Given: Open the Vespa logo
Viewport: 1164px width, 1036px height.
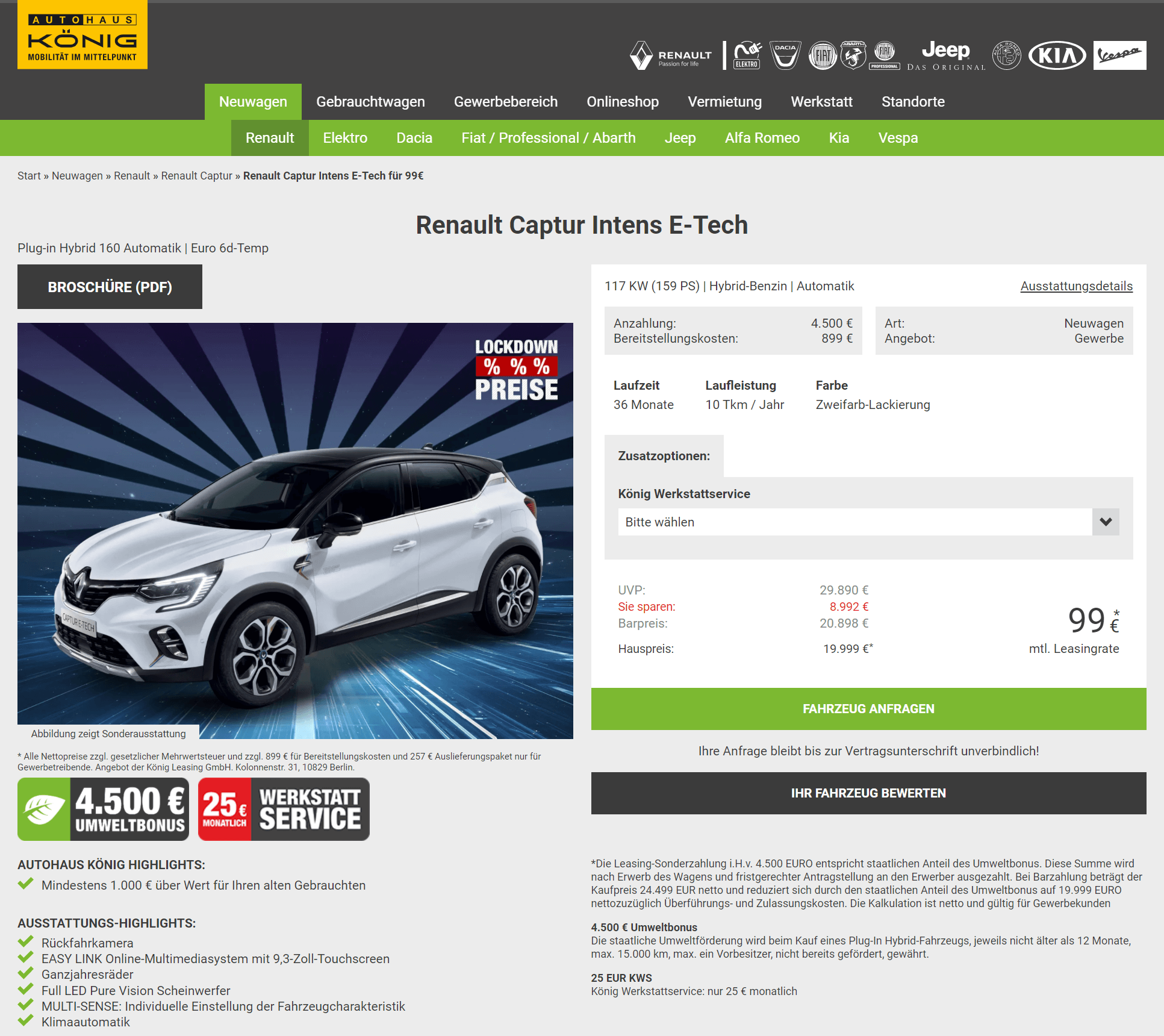Looking at the screenshot, I should [x=1120, y=55].
